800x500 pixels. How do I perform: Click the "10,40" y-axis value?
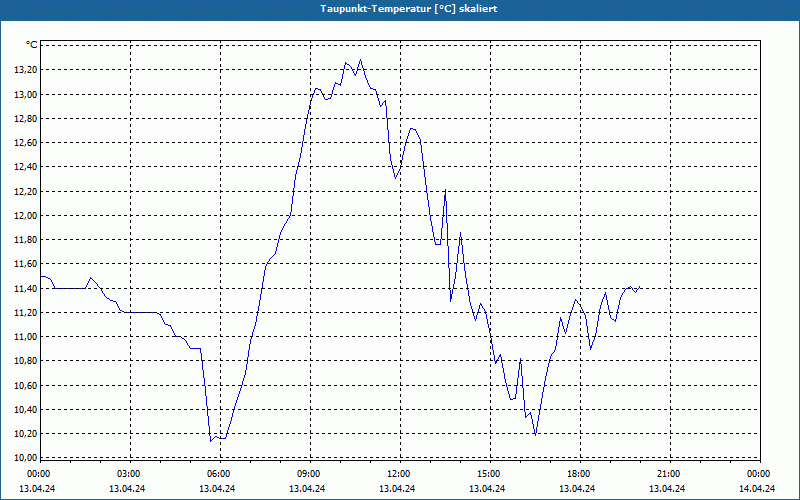click(x=24, y=409)
